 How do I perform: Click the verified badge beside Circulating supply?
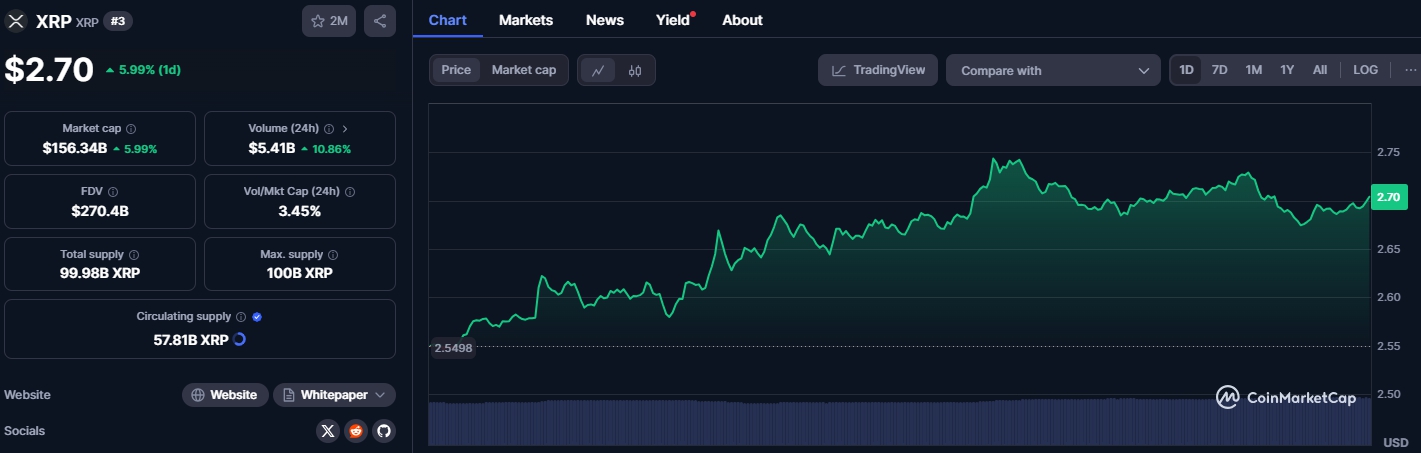point(257,317)
